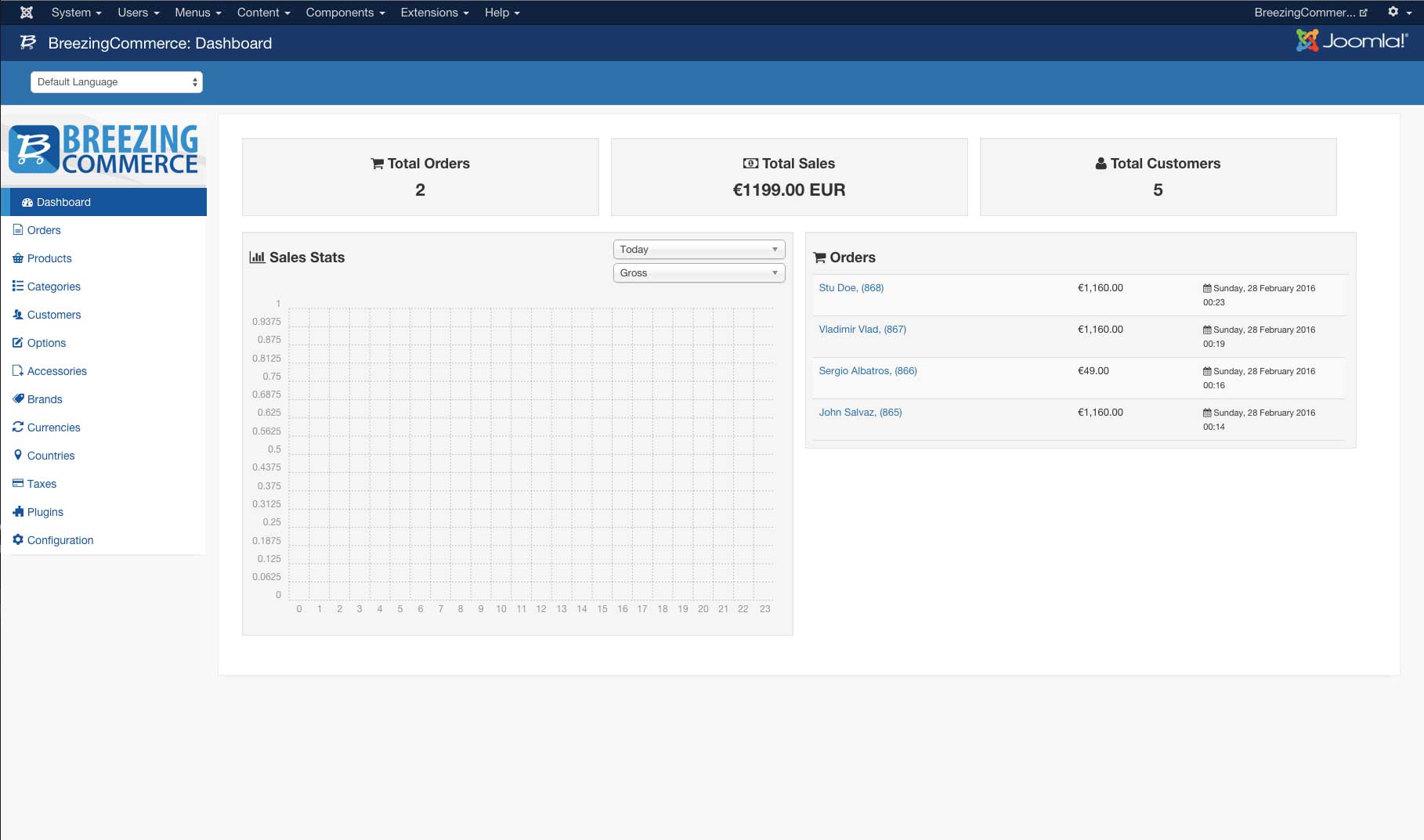The width and height of the screenshot is (1424, 840).
Task: Click the Sales Stats heading
Action: click(307, 258)
